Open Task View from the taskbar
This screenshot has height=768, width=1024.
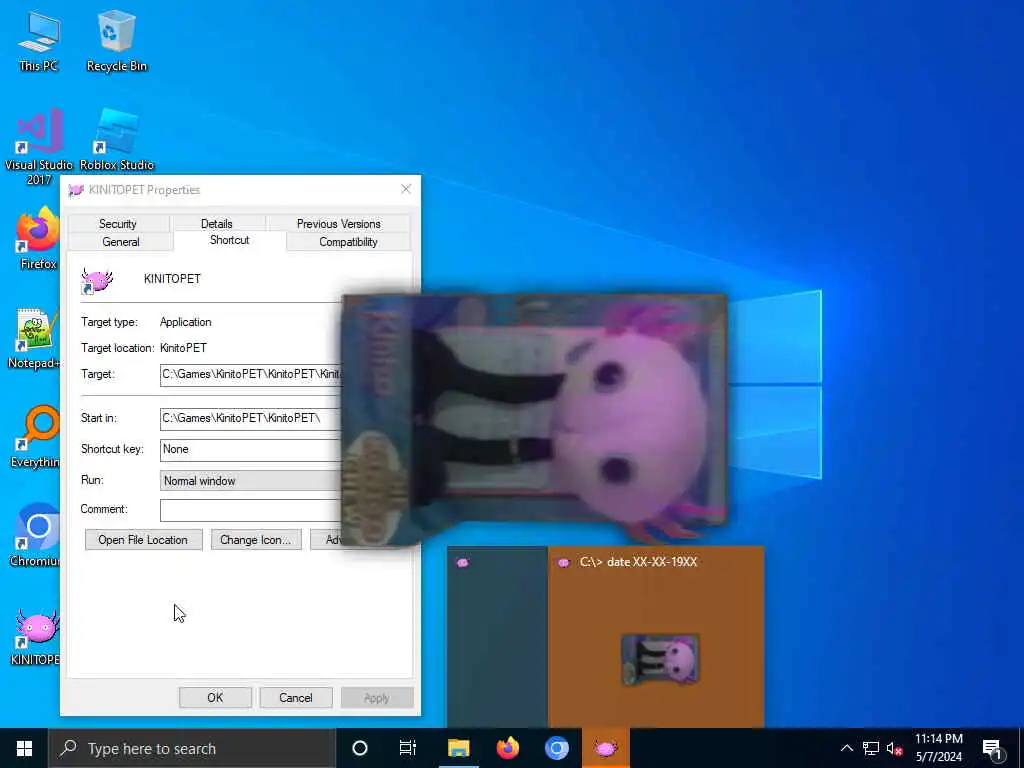click(408, 748)
